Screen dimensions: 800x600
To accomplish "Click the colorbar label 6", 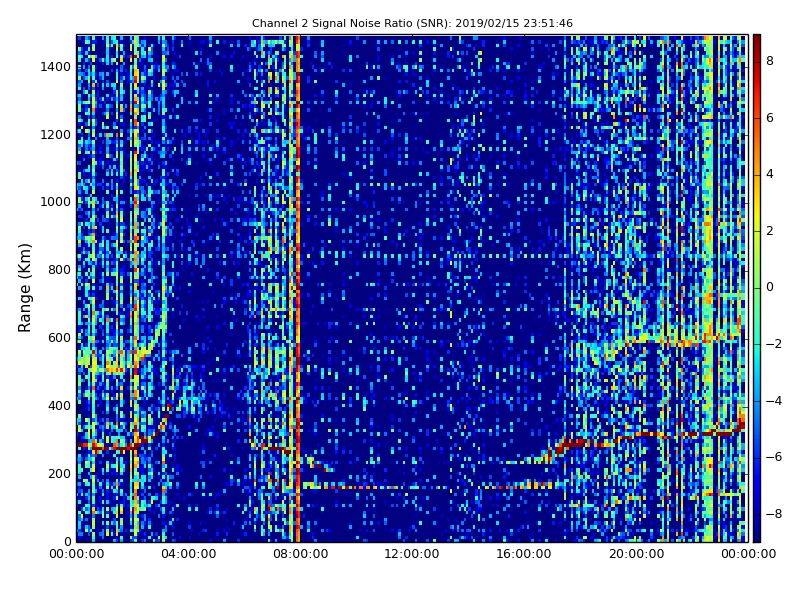I will (x=770, y=118).
